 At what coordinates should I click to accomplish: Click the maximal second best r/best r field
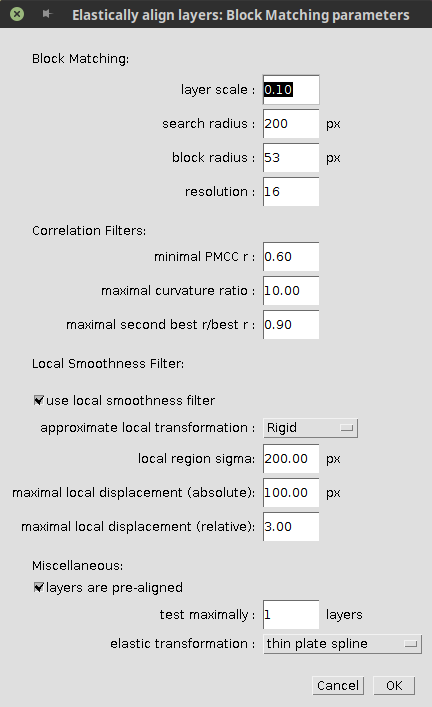(x=291, y=325)
